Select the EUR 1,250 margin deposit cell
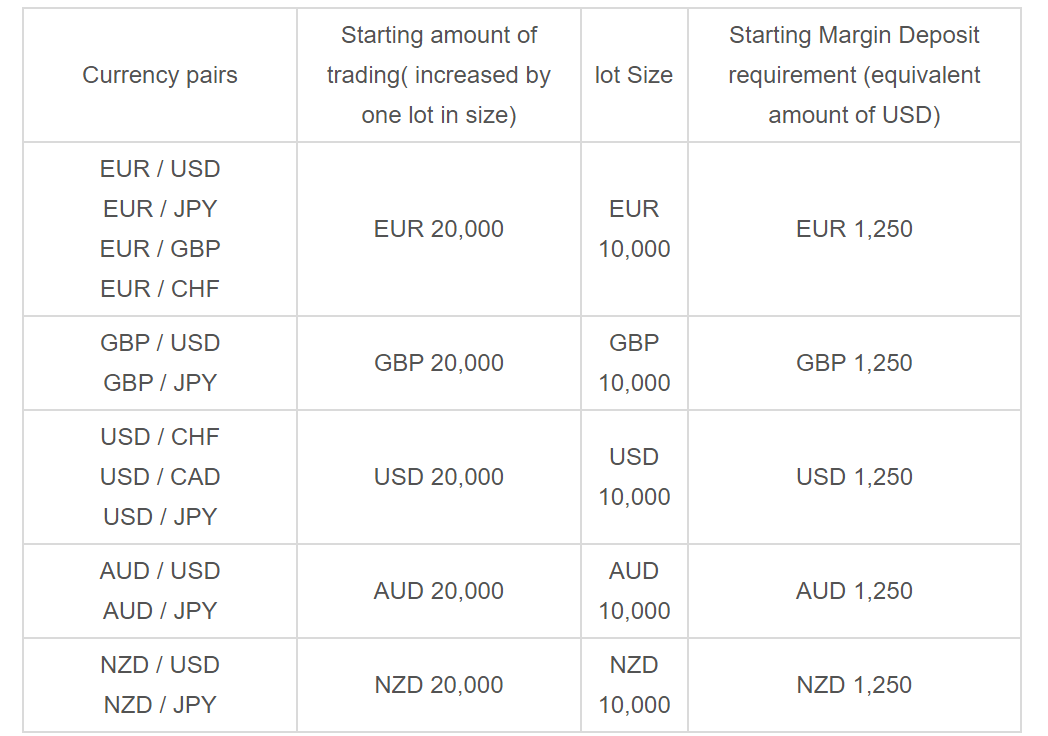The image size is (1048, 736). [854, 229]
